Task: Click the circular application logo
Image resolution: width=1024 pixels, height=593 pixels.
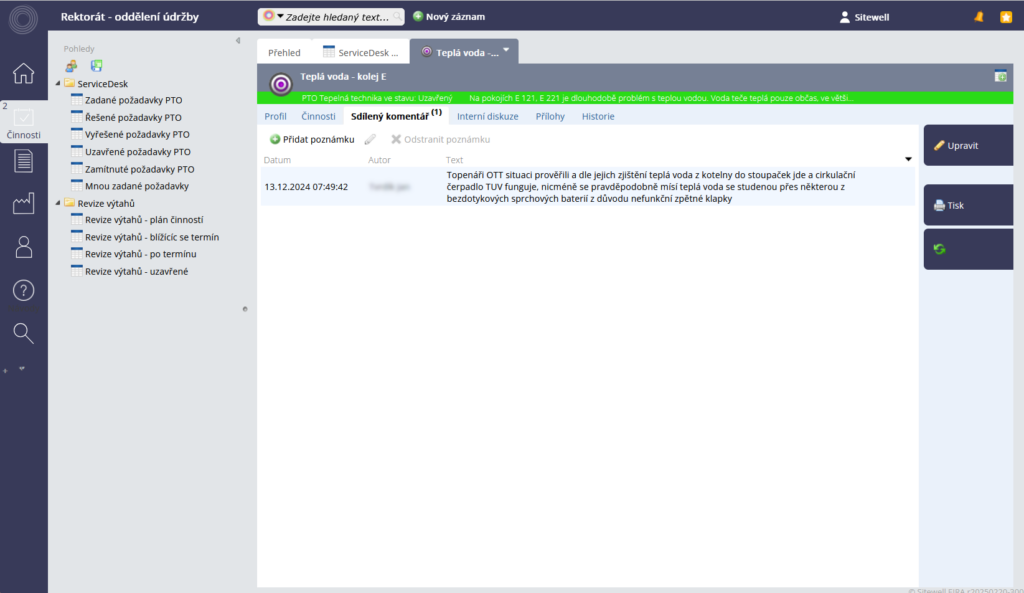Action: pos(24,18)
